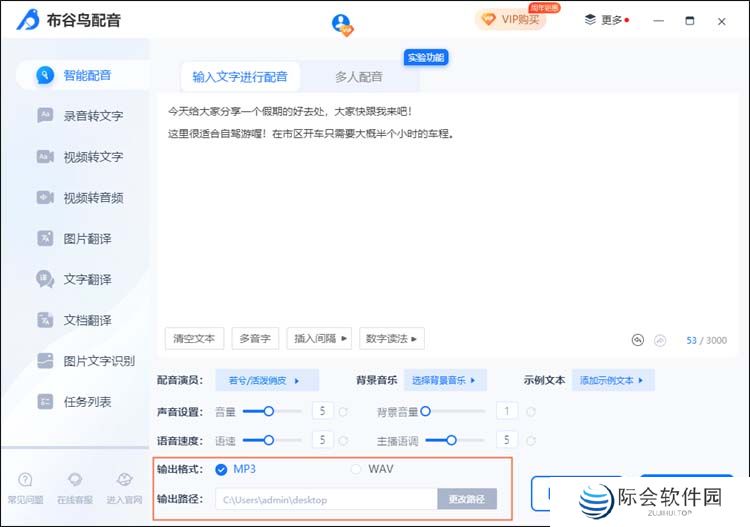
Task: Click the user account avatar icon
Action: point(342,23)
